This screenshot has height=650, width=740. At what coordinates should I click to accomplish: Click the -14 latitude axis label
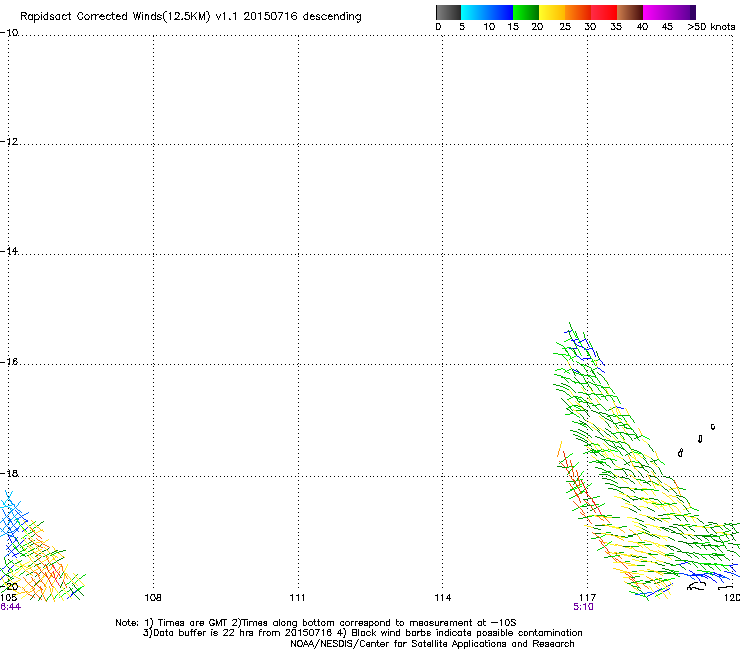(9, 251)
